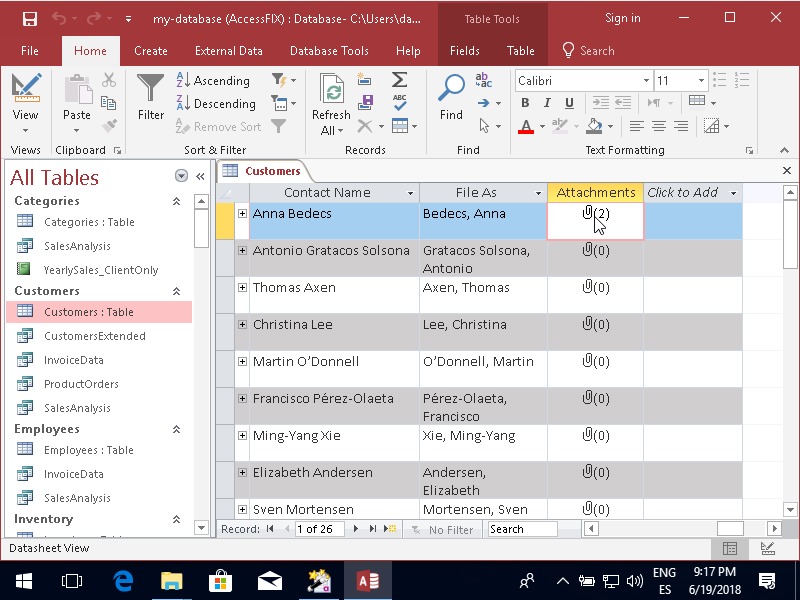Collapse the Categories group in navigation pane
This screenshot has width=800, height=600.
[177, 201]
